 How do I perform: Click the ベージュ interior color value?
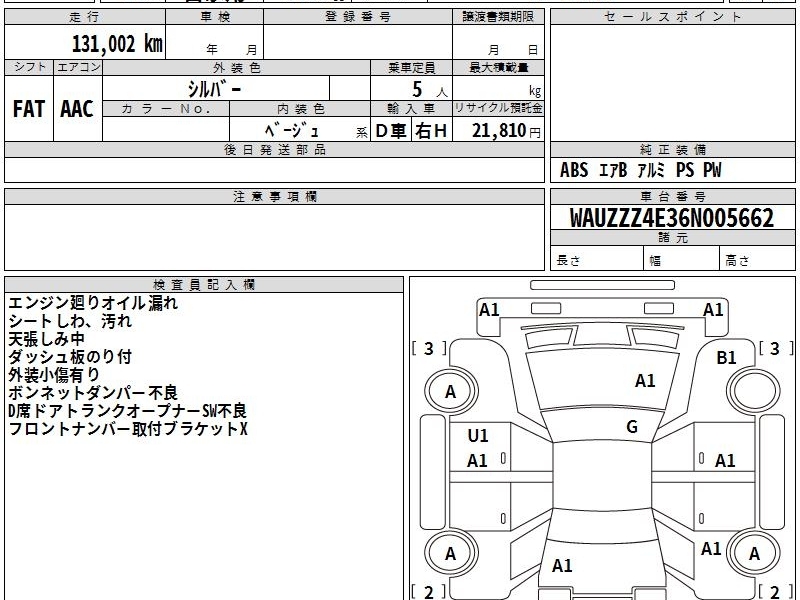coord(292,130)
